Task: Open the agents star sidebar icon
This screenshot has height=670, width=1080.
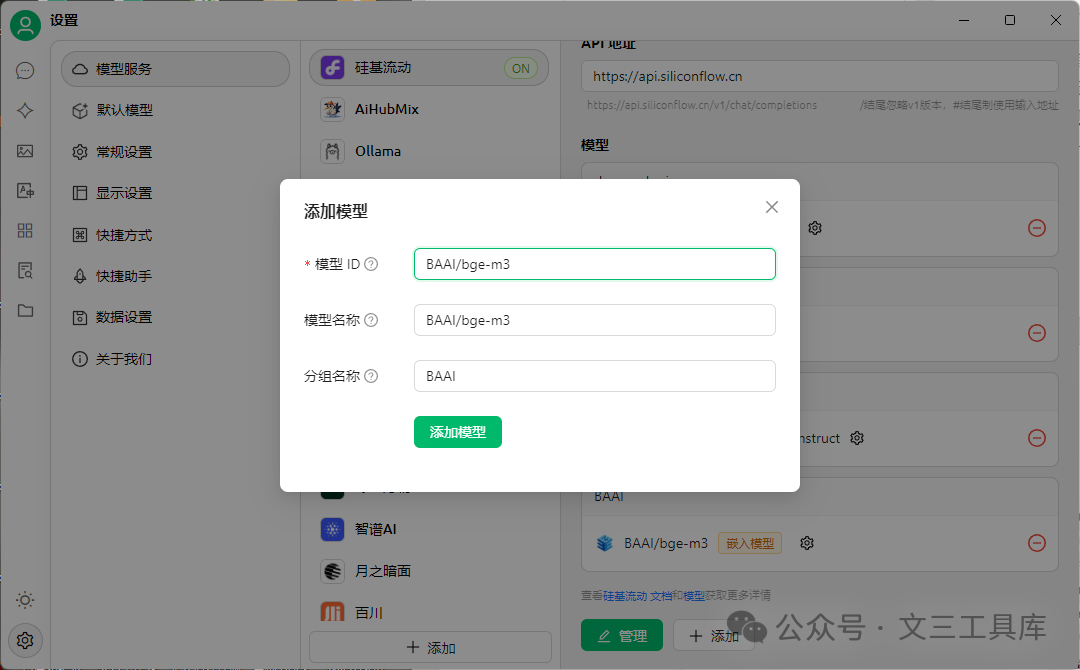Action: [25, 110]
